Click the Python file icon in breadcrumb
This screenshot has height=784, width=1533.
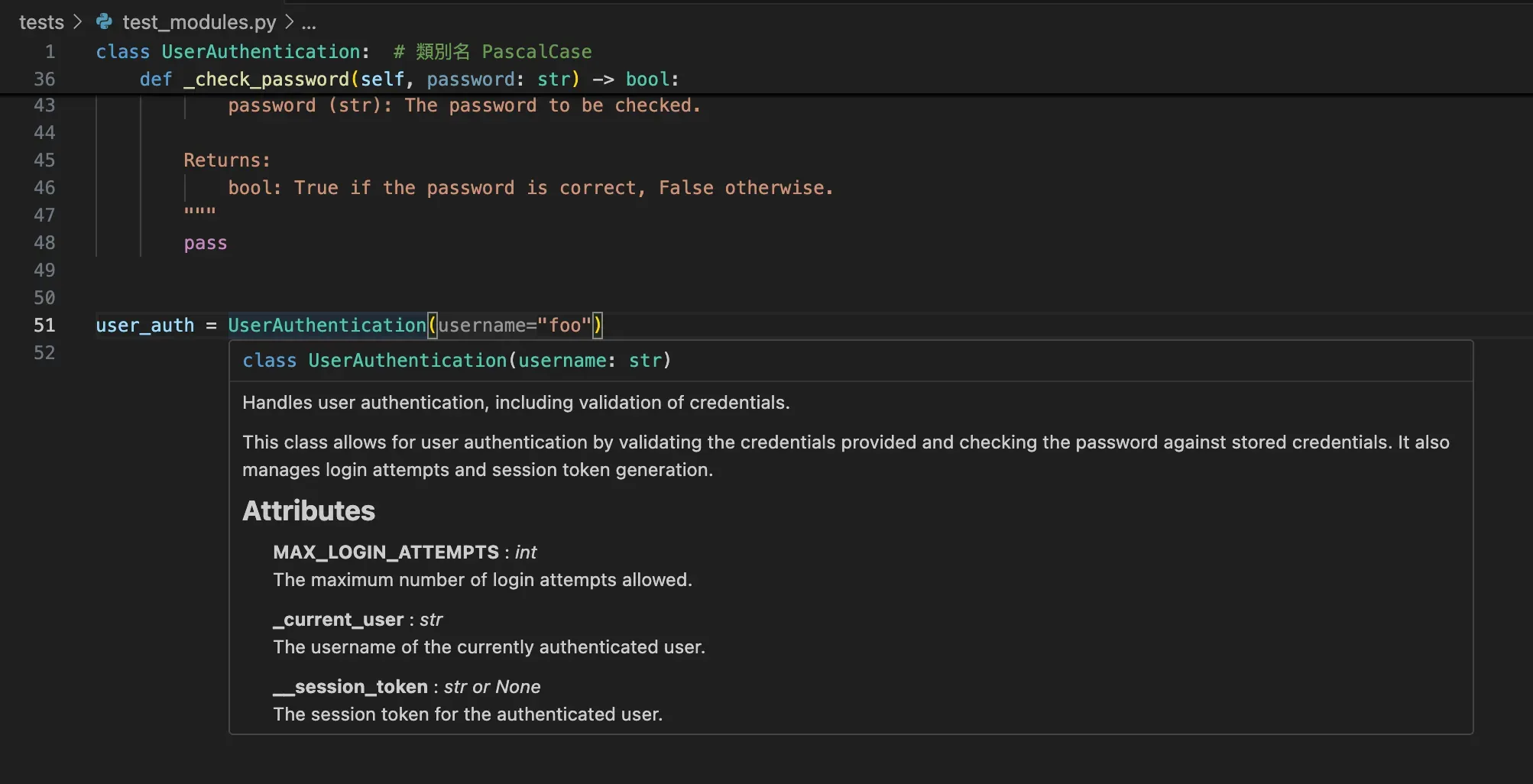[x=104, y=22]
